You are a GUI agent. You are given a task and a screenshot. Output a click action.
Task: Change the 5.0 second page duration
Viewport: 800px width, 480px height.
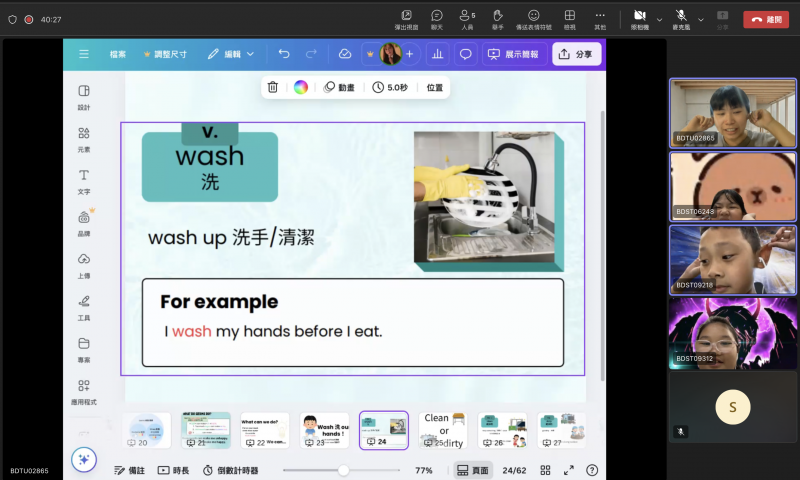(390, 87)
